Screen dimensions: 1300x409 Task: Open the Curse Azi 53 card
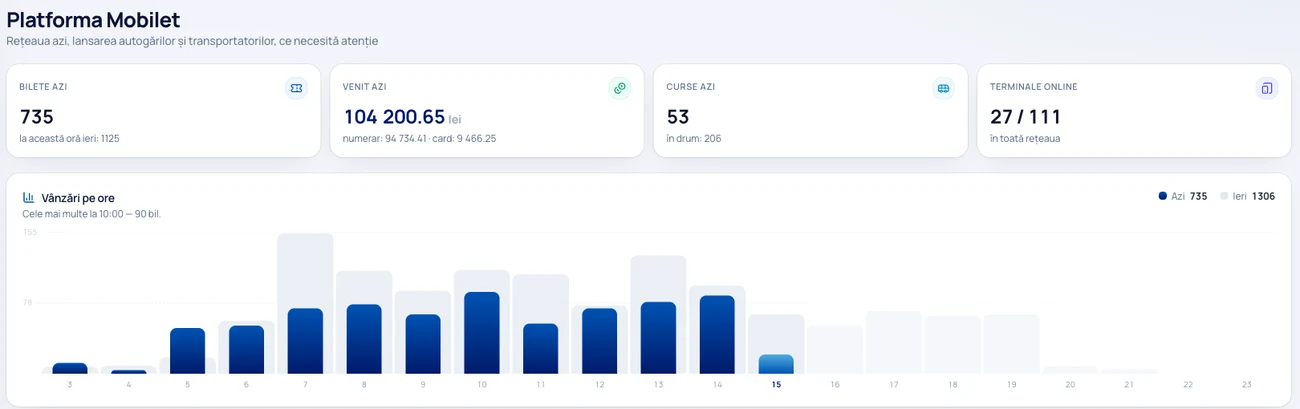810,111
